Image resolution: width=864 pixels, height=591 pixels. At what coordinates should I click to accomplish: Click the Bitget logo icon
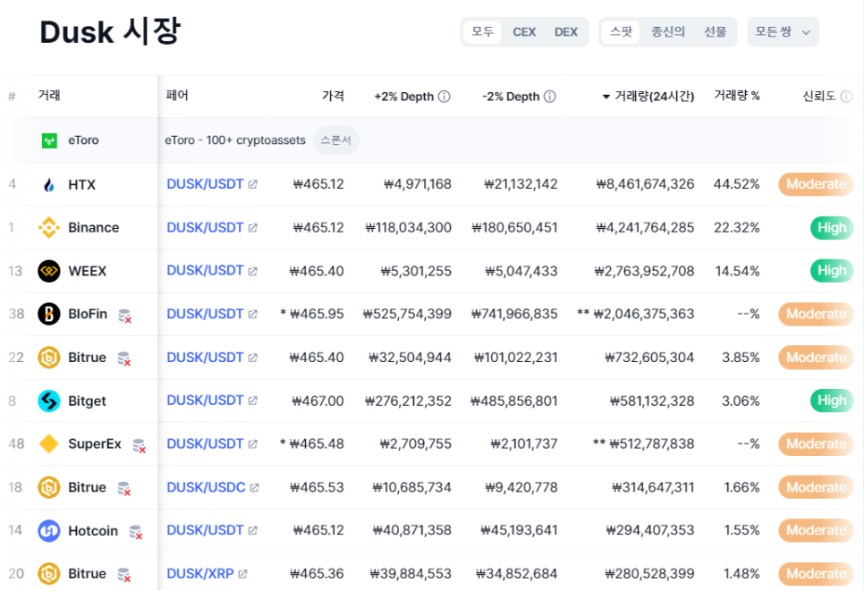[49, 401]
